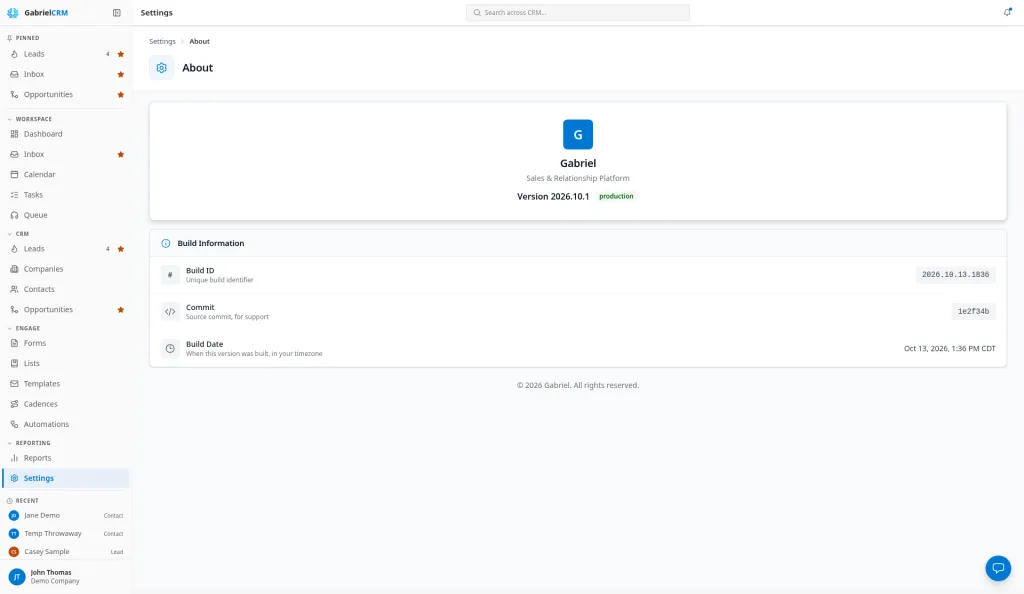Open Reports in the sidebar

(65, 458)
